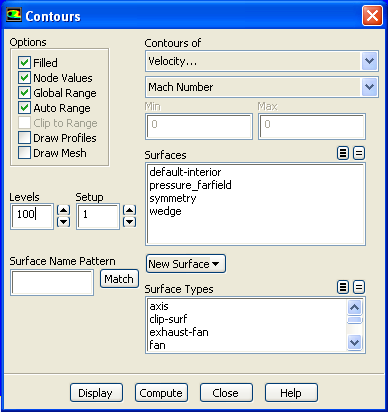Viewport: 388px width, 412px height.
Task: Click the Min value field
Action: [x=199, y=126]
